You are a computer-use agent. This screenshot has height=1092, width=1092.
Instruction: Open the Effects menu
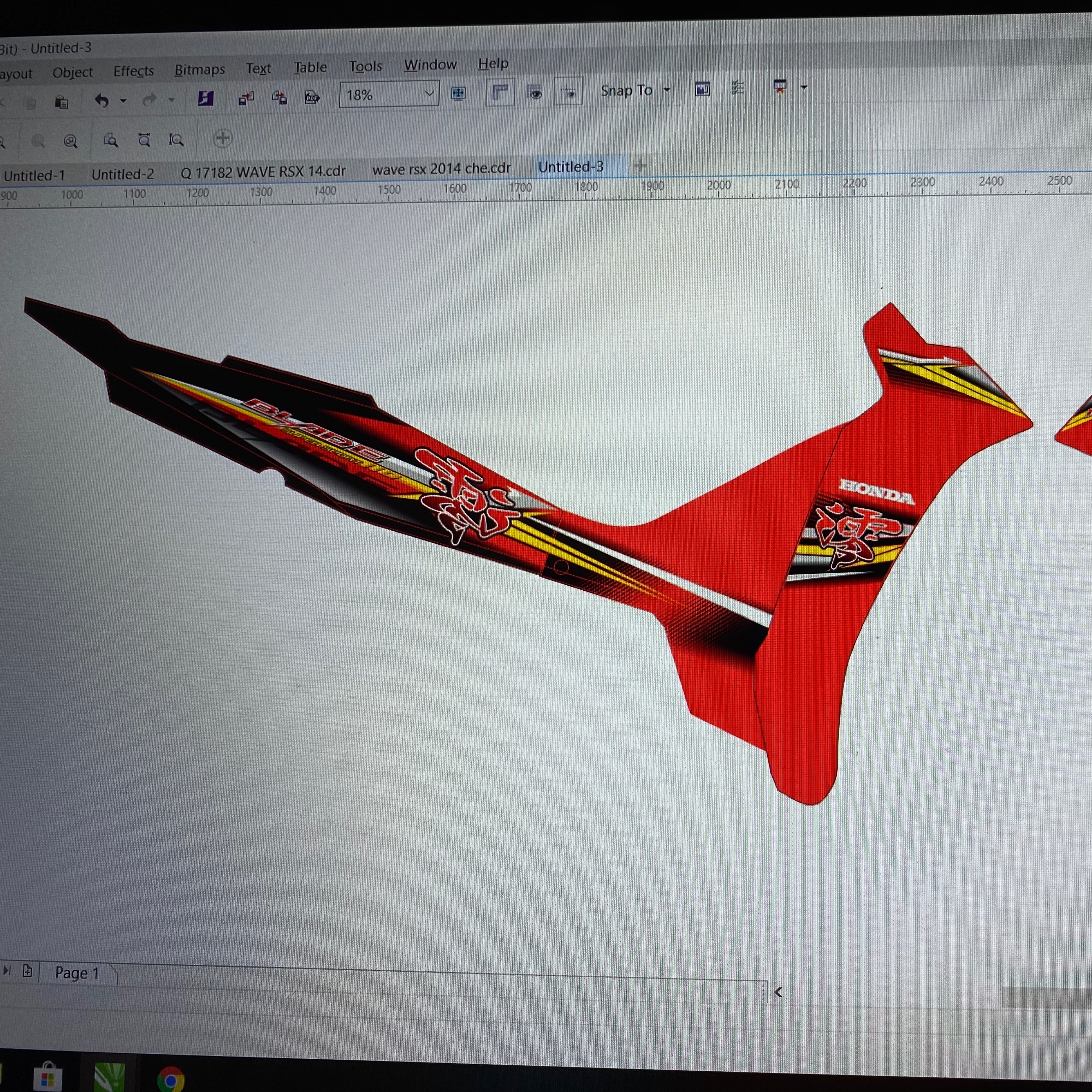133,71
